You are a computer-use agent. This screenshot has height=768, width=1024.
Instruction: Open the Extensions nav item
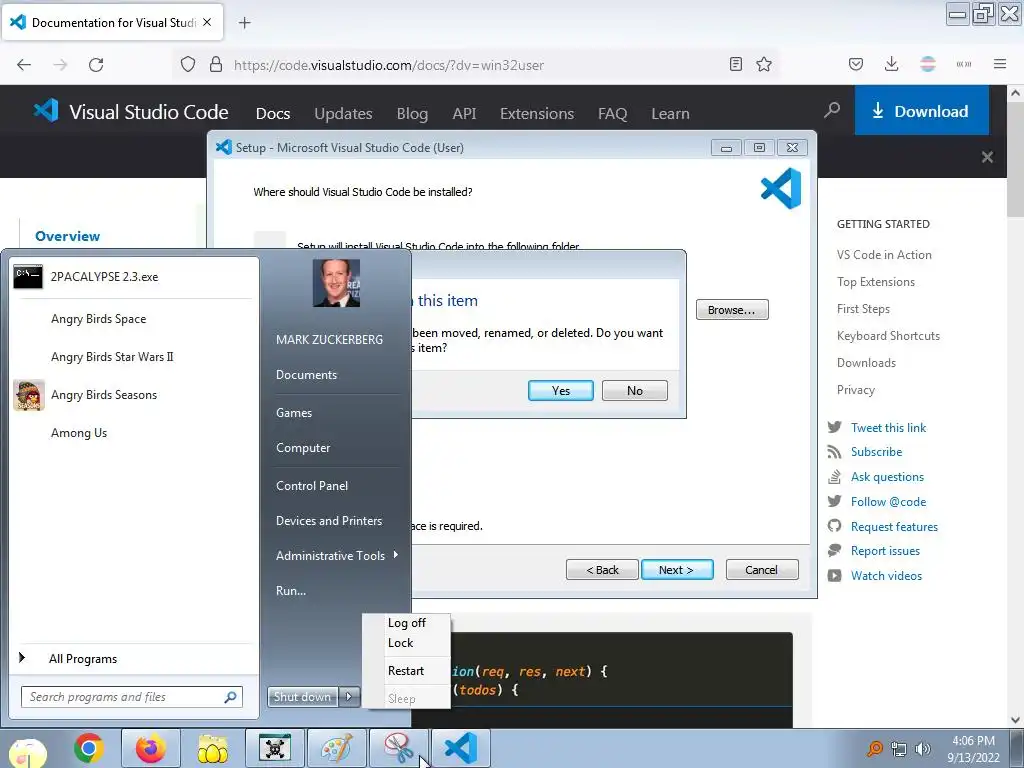[537, 114]
